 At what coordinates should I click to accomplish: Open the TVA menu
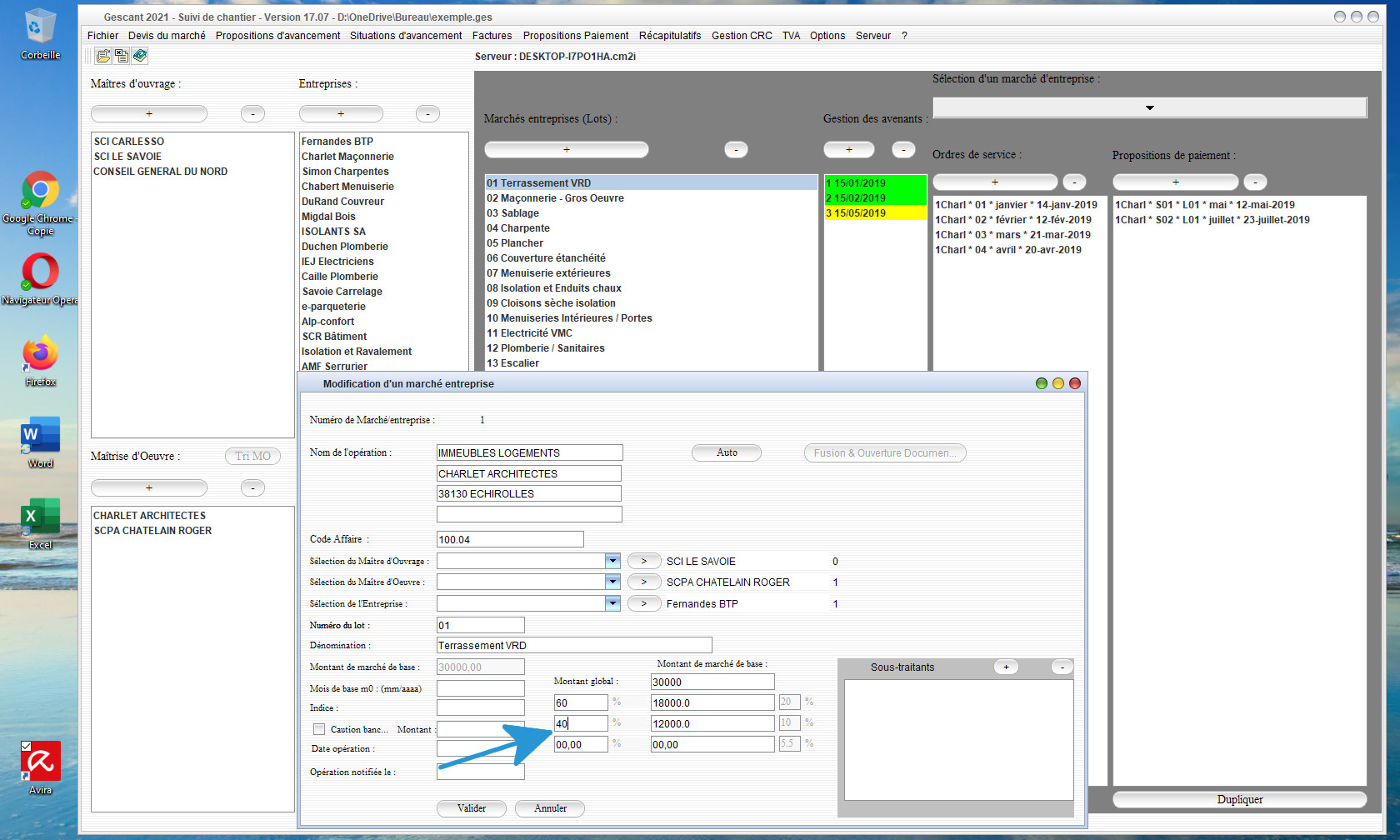click(791, 36)
